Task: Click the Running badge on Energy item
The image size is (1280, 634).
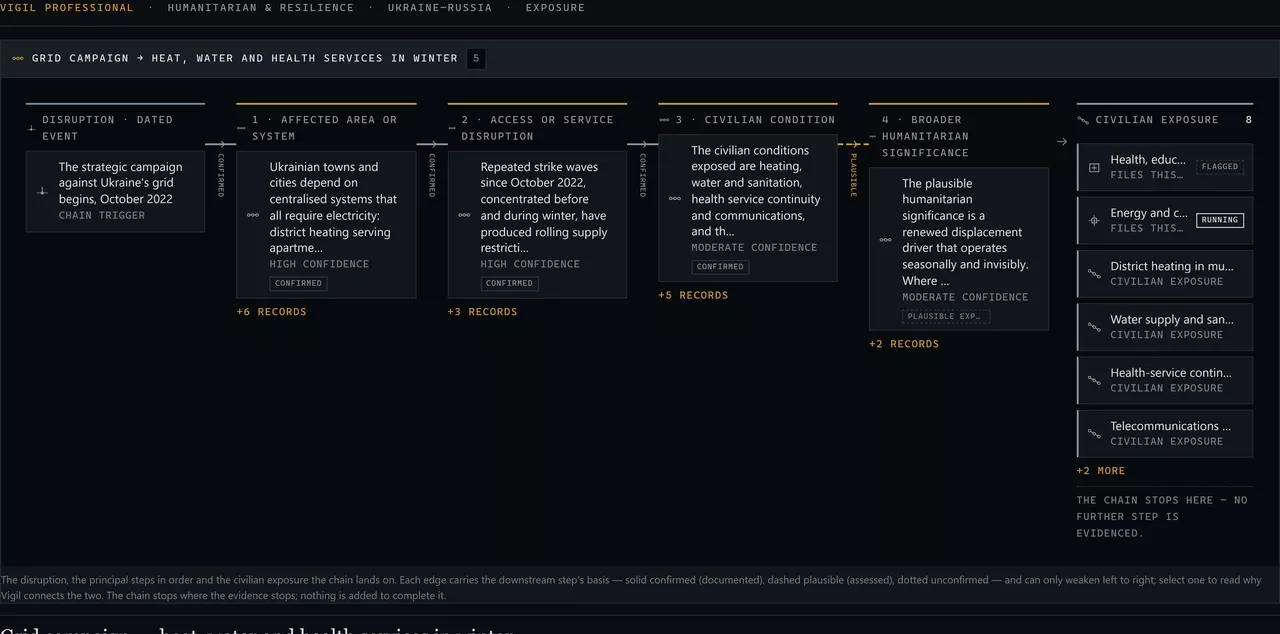Action: [1220, 220]
